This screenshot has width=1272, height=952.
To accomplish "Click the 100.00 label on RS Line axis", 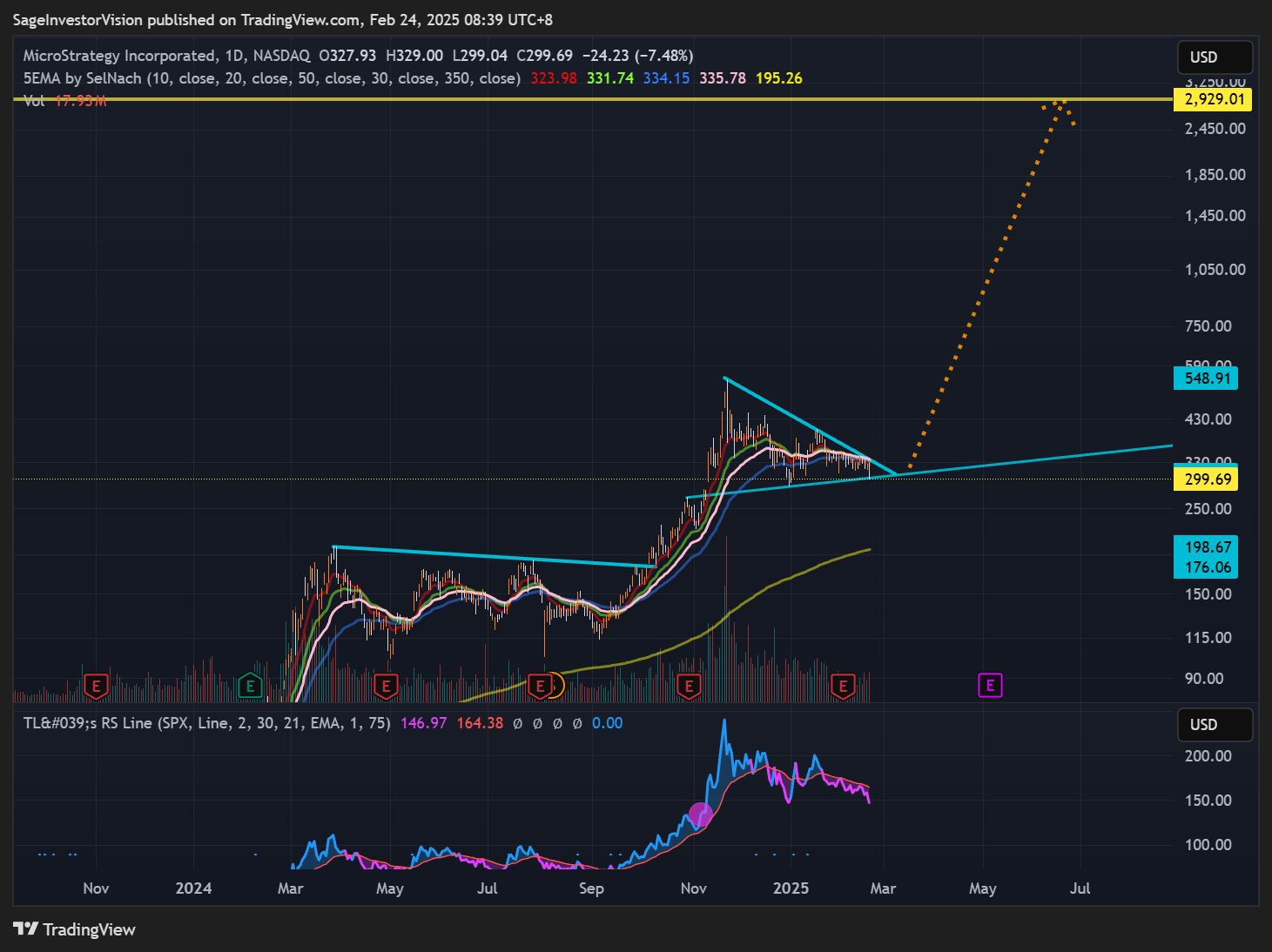I will 1208,845.
